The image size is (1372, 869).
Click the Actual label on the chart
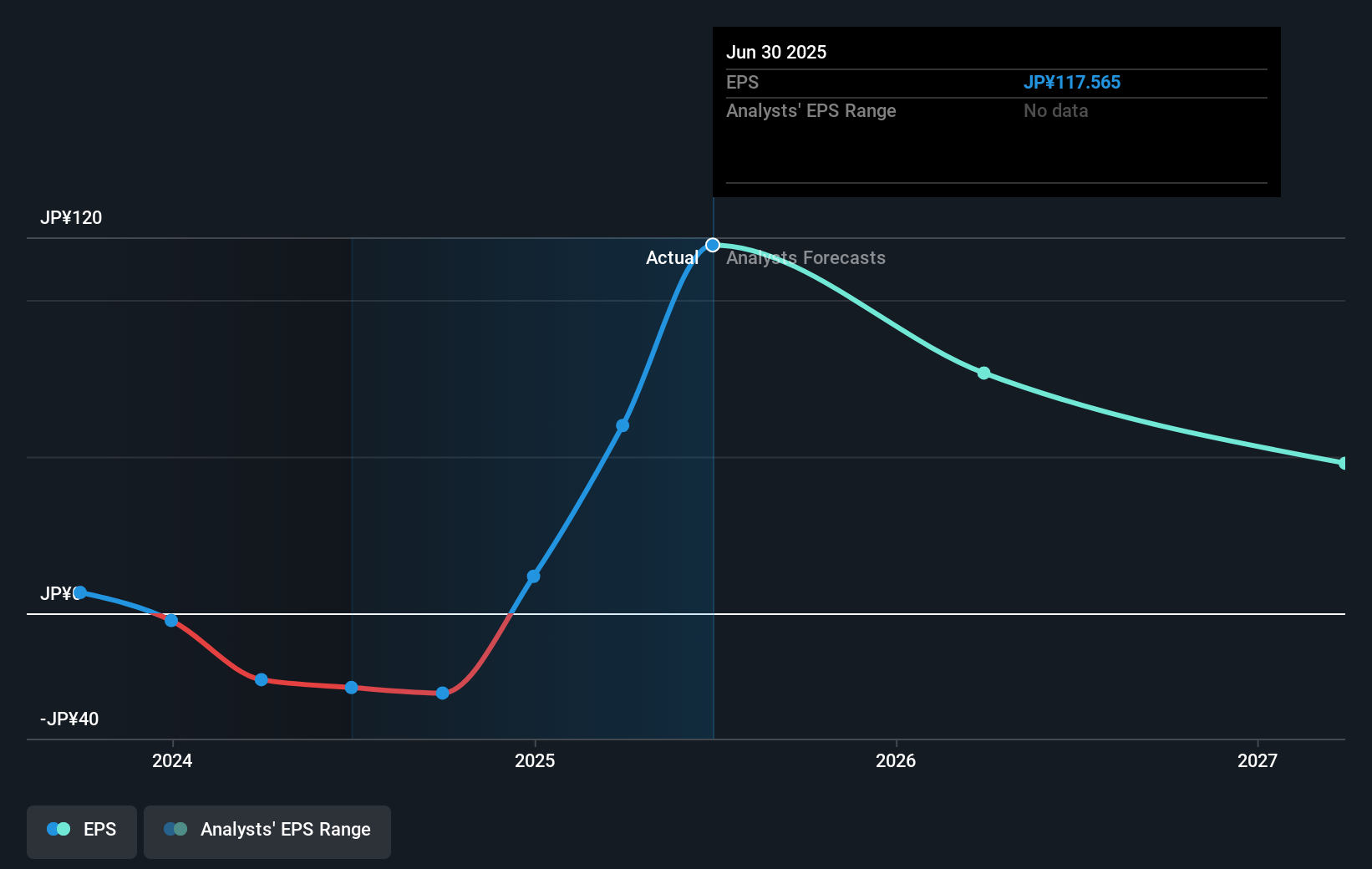672,257
